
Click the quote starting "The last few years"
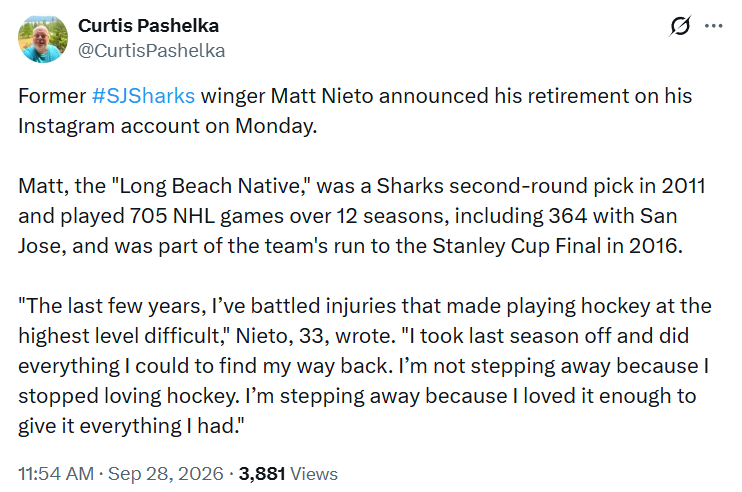(365, 366)
